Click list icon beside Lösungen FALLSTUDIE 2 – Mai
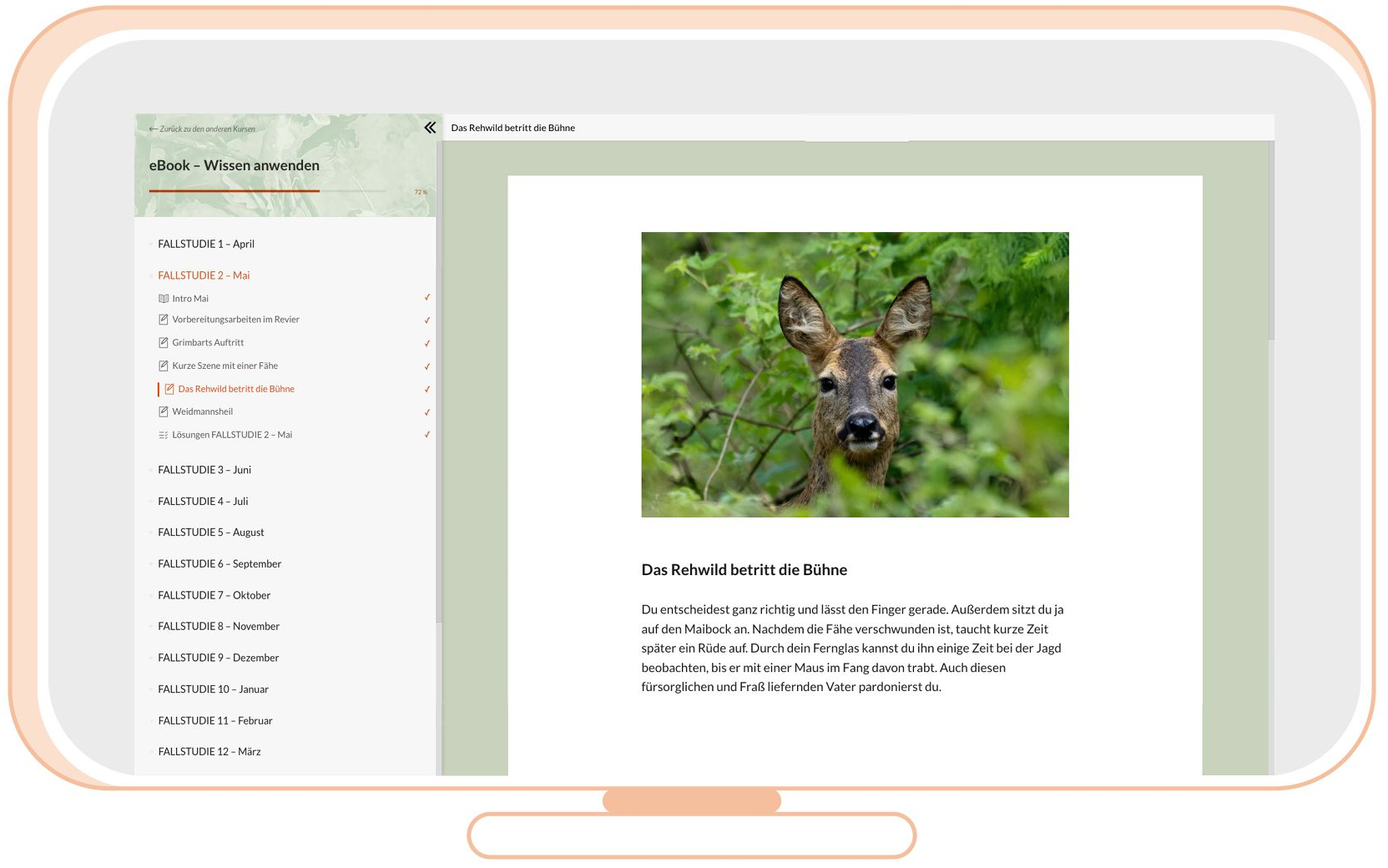Image resolution: width=1388 pixels, height=868 pixels. 164,435
